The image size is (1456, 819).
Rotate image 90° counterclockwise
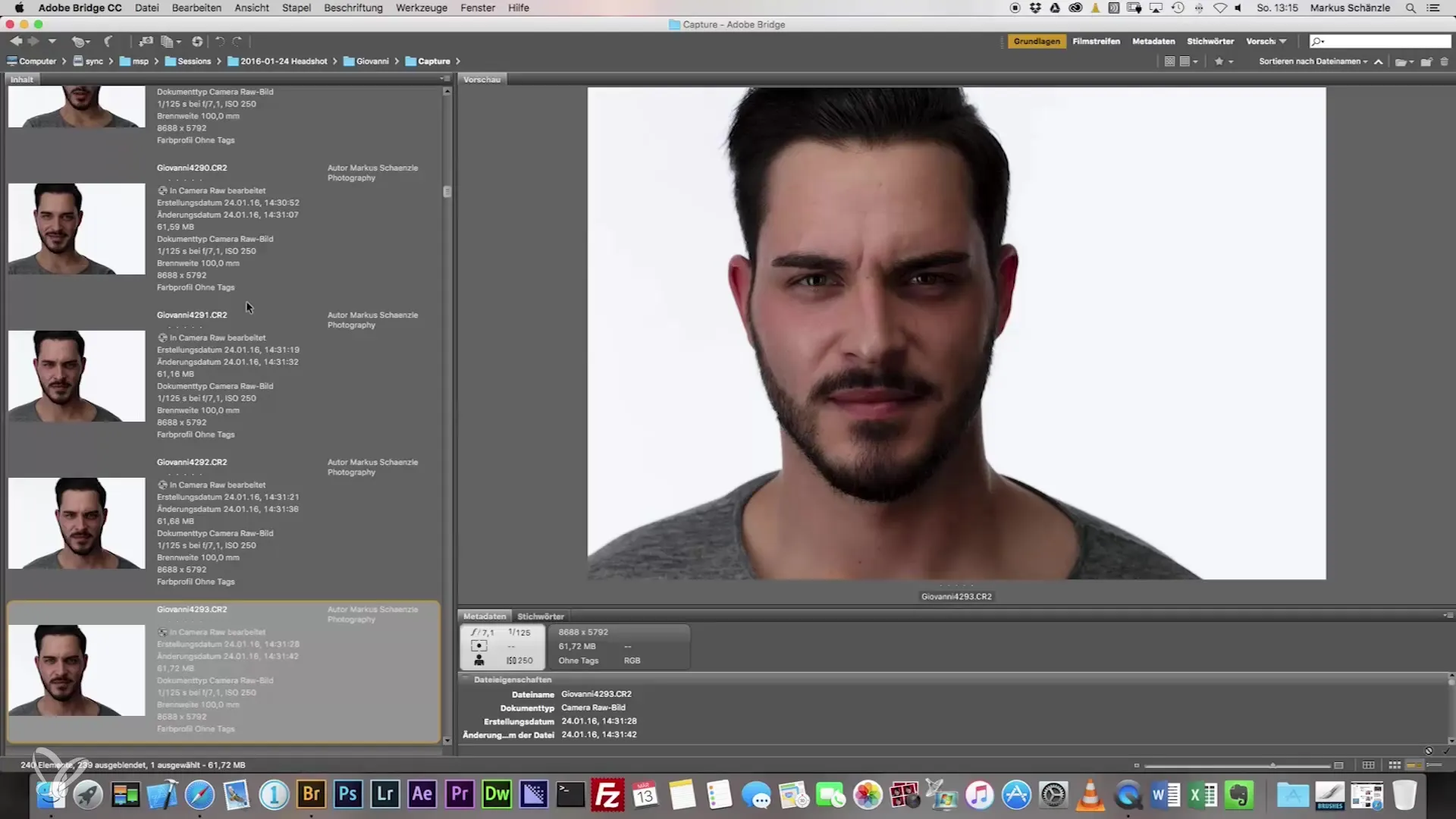click(x=219, y=42)
